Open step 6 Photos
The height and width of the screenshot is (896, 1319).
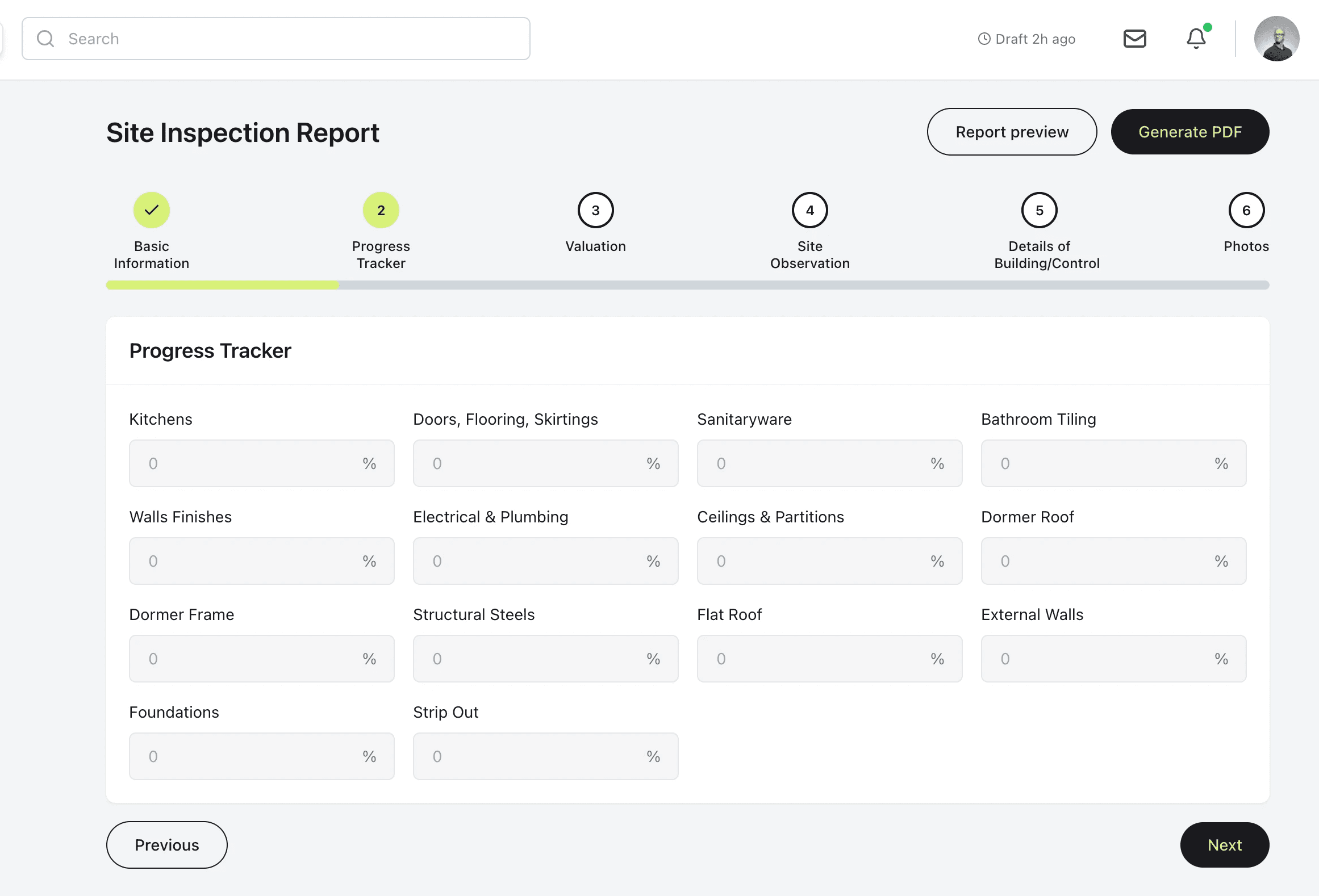tap(1246, 210)
